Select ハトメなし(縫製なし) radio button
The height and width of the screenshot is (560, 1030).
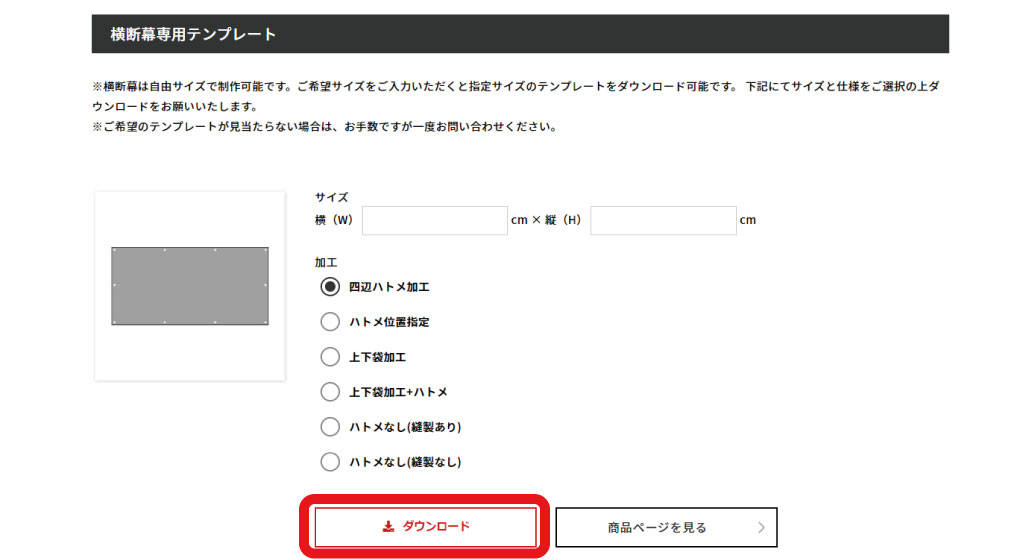click(330, 462)
